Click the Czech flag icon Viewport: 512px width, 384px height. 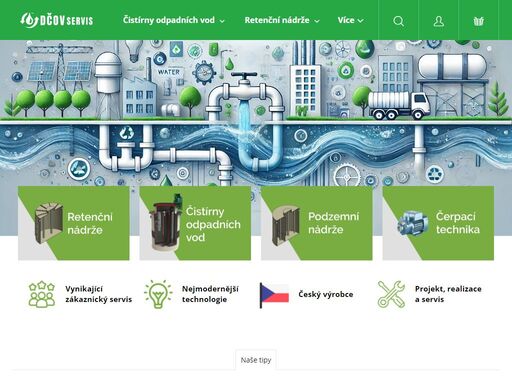(x=274, y=295)
